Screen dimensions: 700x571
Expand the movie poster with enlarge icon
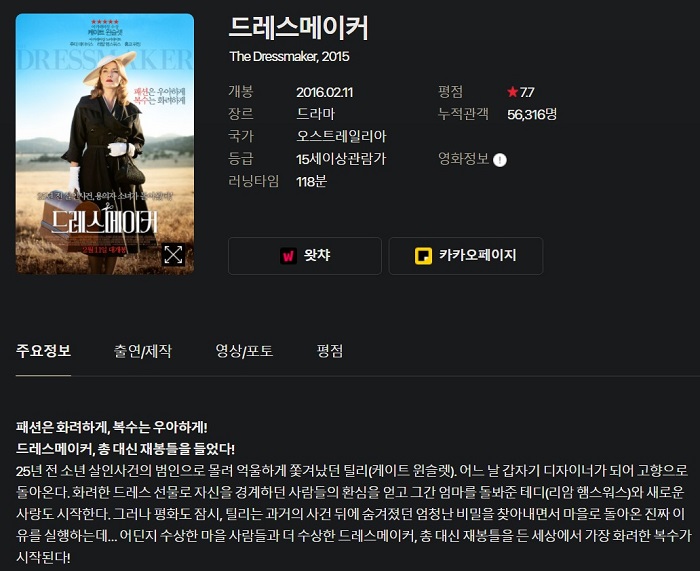coord(173,255)
